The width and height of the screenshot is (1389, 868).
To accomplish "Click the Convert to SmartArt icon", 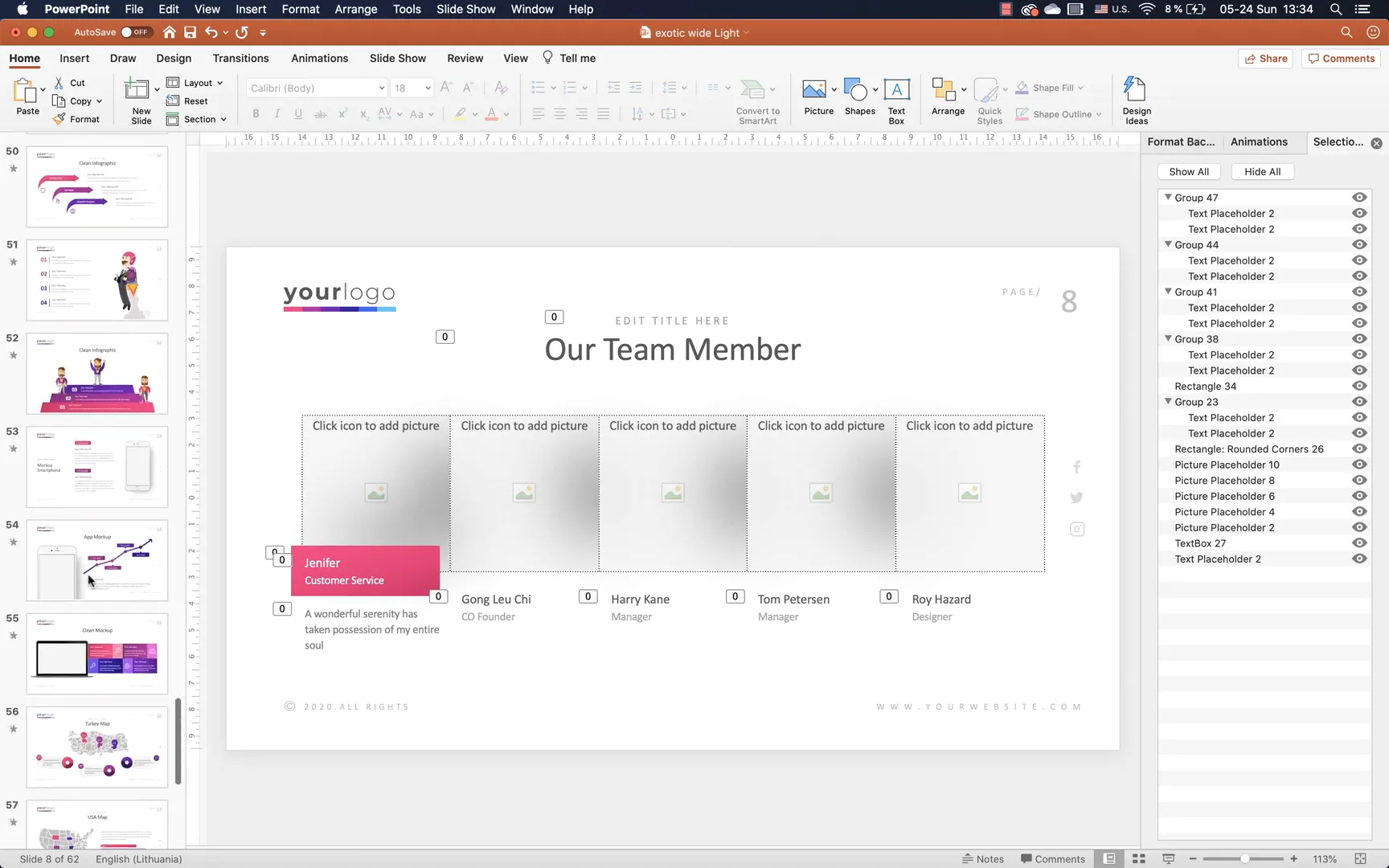I will pos(753,90).
